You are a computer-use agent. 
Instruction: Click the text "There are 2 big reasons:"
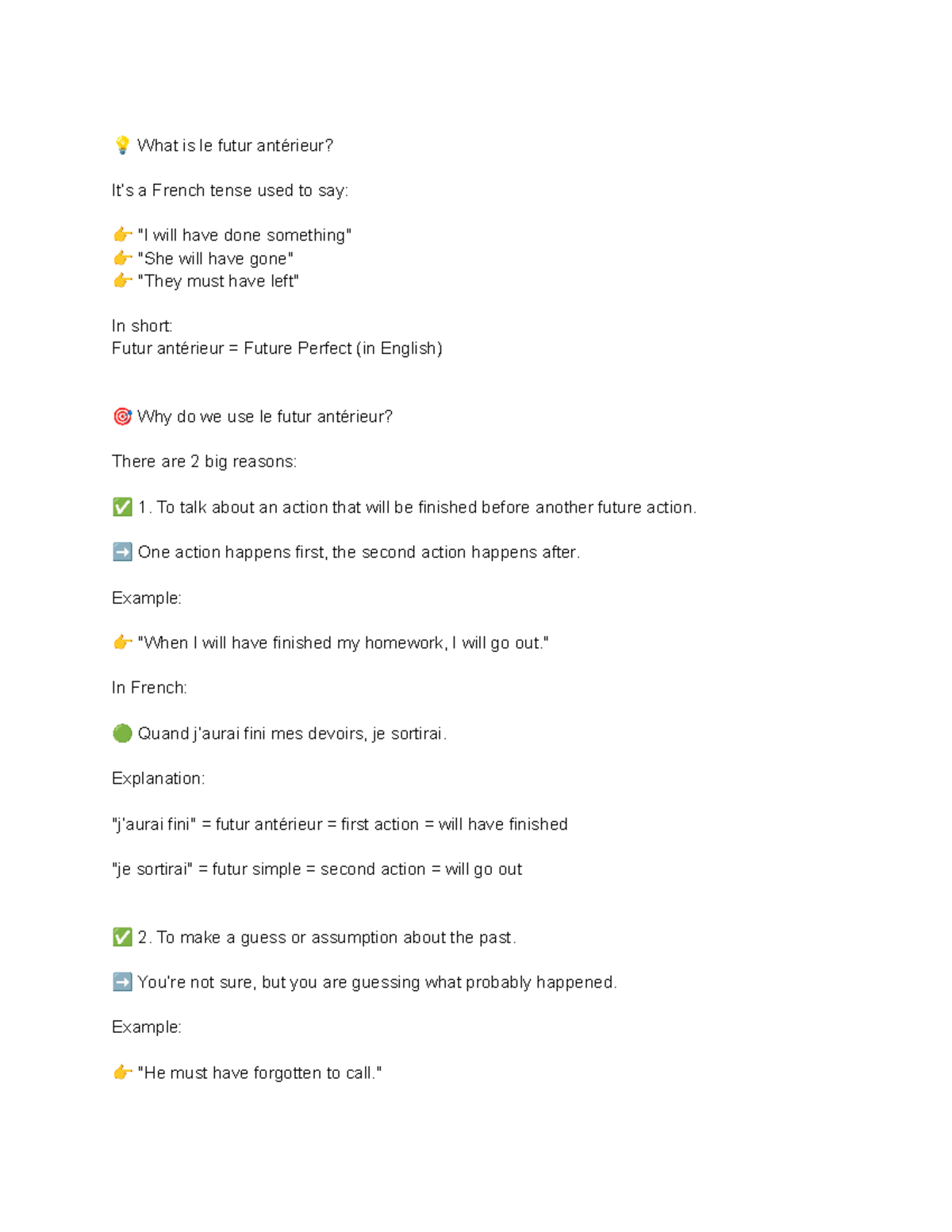pyautogui.click(x=204, y=462)
